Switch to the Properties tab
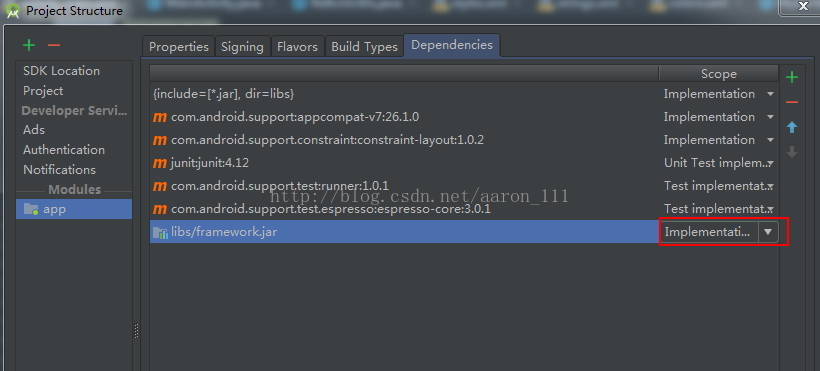The height and width of the screenshot is (371, 820). (x=179, y=47)
